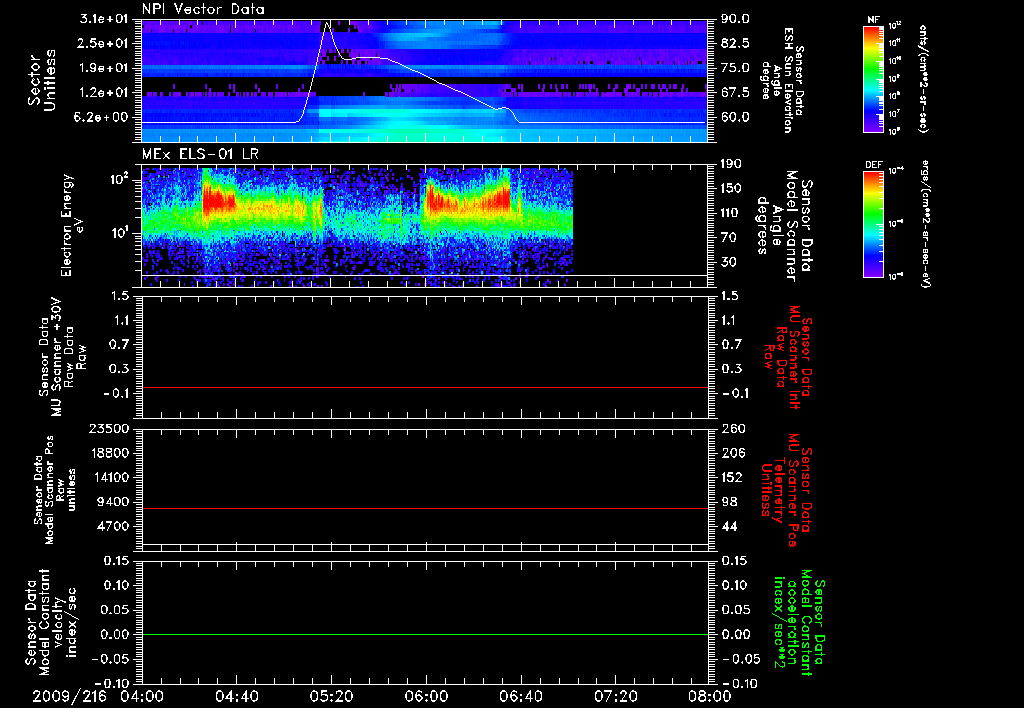Click the "82.5" sun elevation tick value
The height and width of the screenshot is (708, 1024).
(735, 43)
